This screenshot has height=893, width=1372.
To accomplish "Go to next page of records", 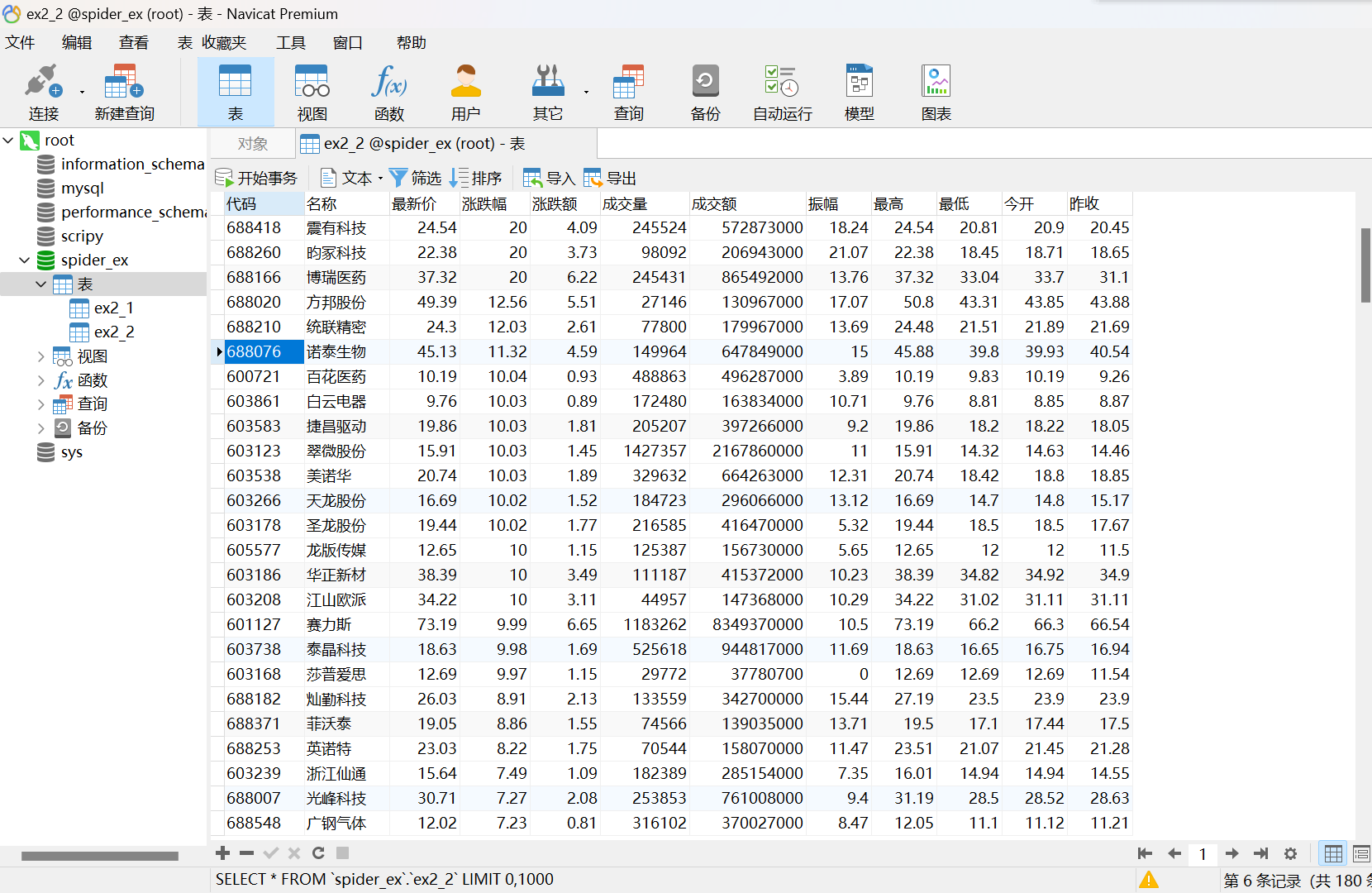I will (1232, 853).
